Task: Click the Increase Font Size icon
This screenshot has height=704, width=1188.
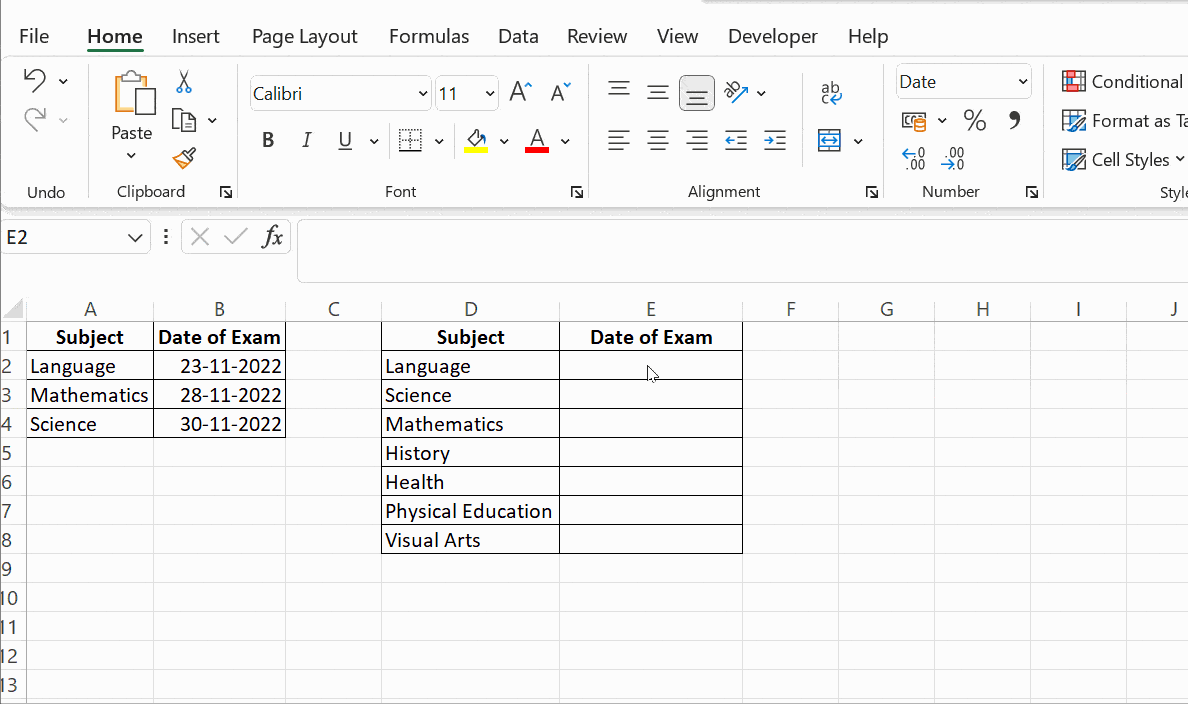Action: [x=520, y=93]
